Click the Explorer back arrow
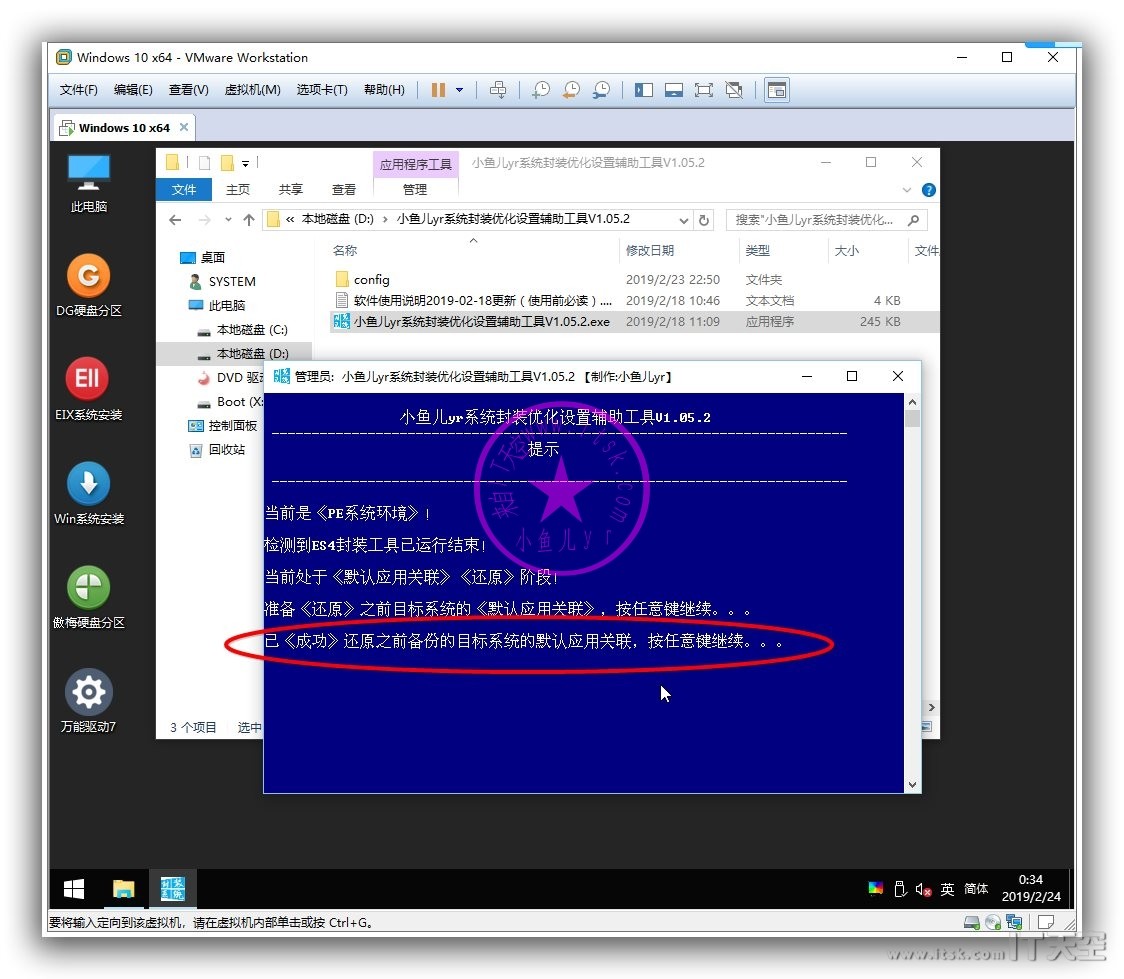 pos(175,220)
